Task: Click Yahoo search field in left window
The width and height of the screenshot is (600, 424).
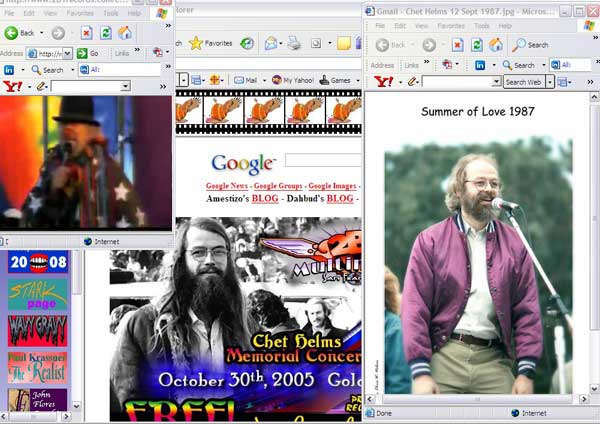Action: pyautogui.click(x=86, y=86)
